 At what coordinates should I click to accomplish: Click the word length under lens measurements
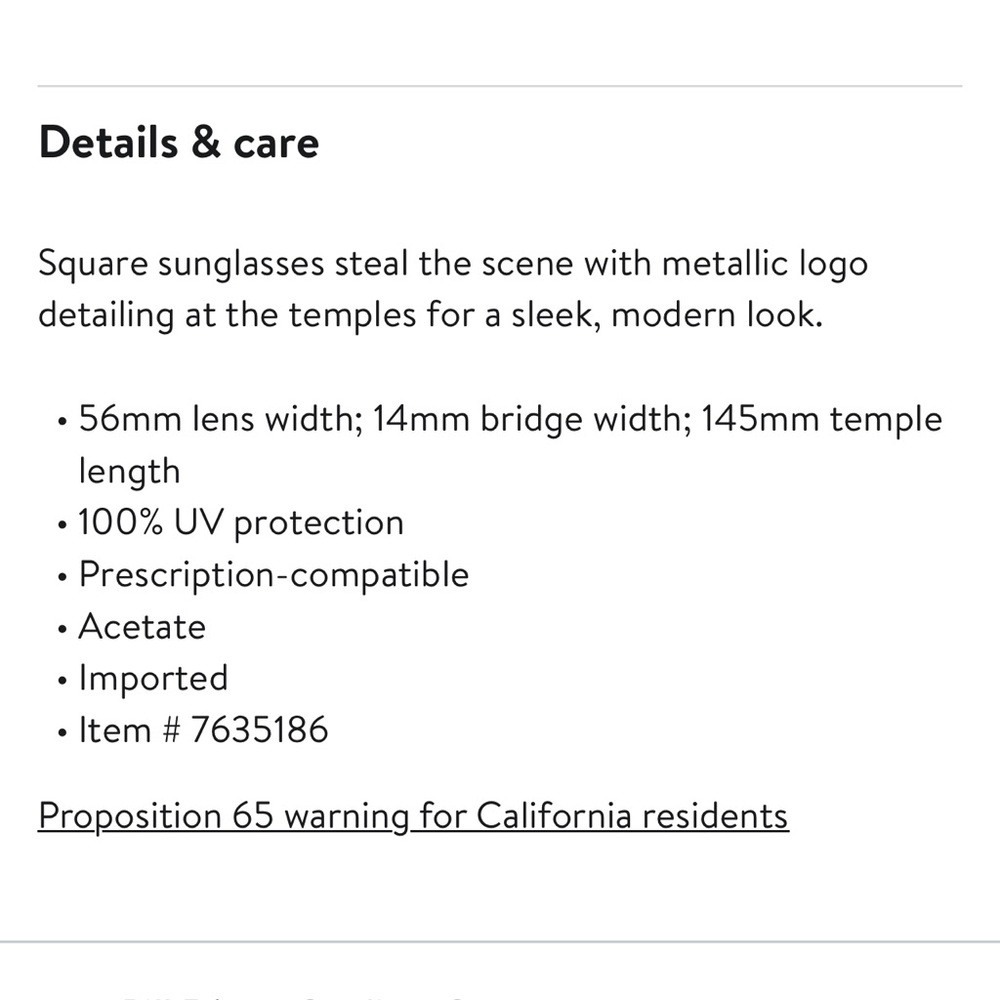tap(129, 472)
